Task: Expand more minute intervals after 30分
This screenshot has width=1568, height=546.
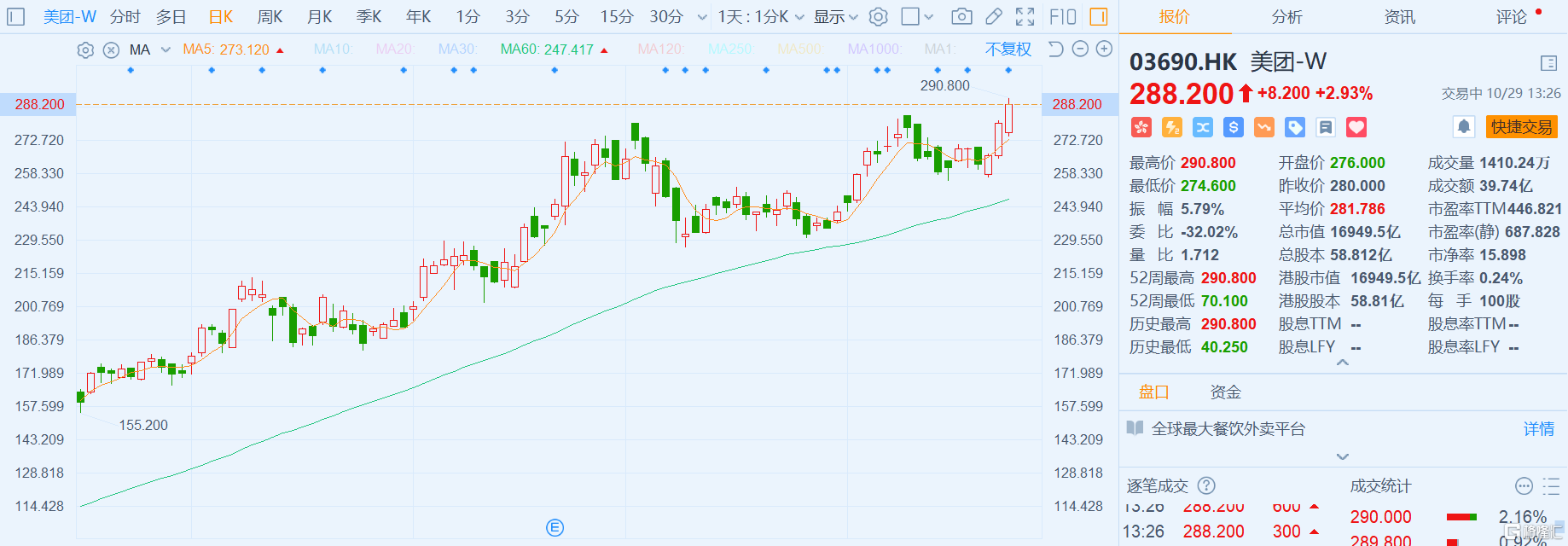Action: pyautogui.click(x=702, y=17)
